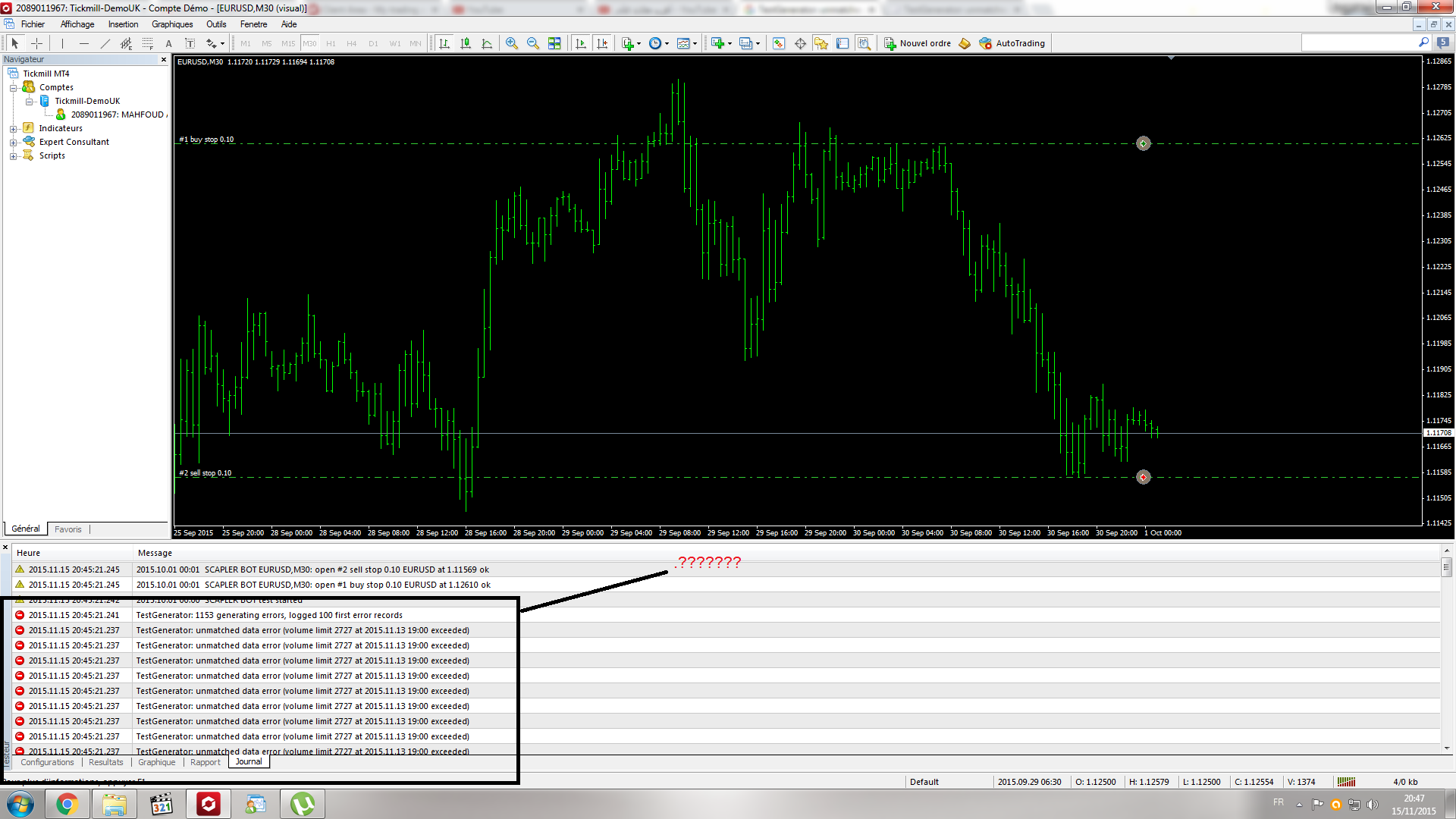
Task: Toggle the M30 timeframe button
Action: tap(309, 43)
